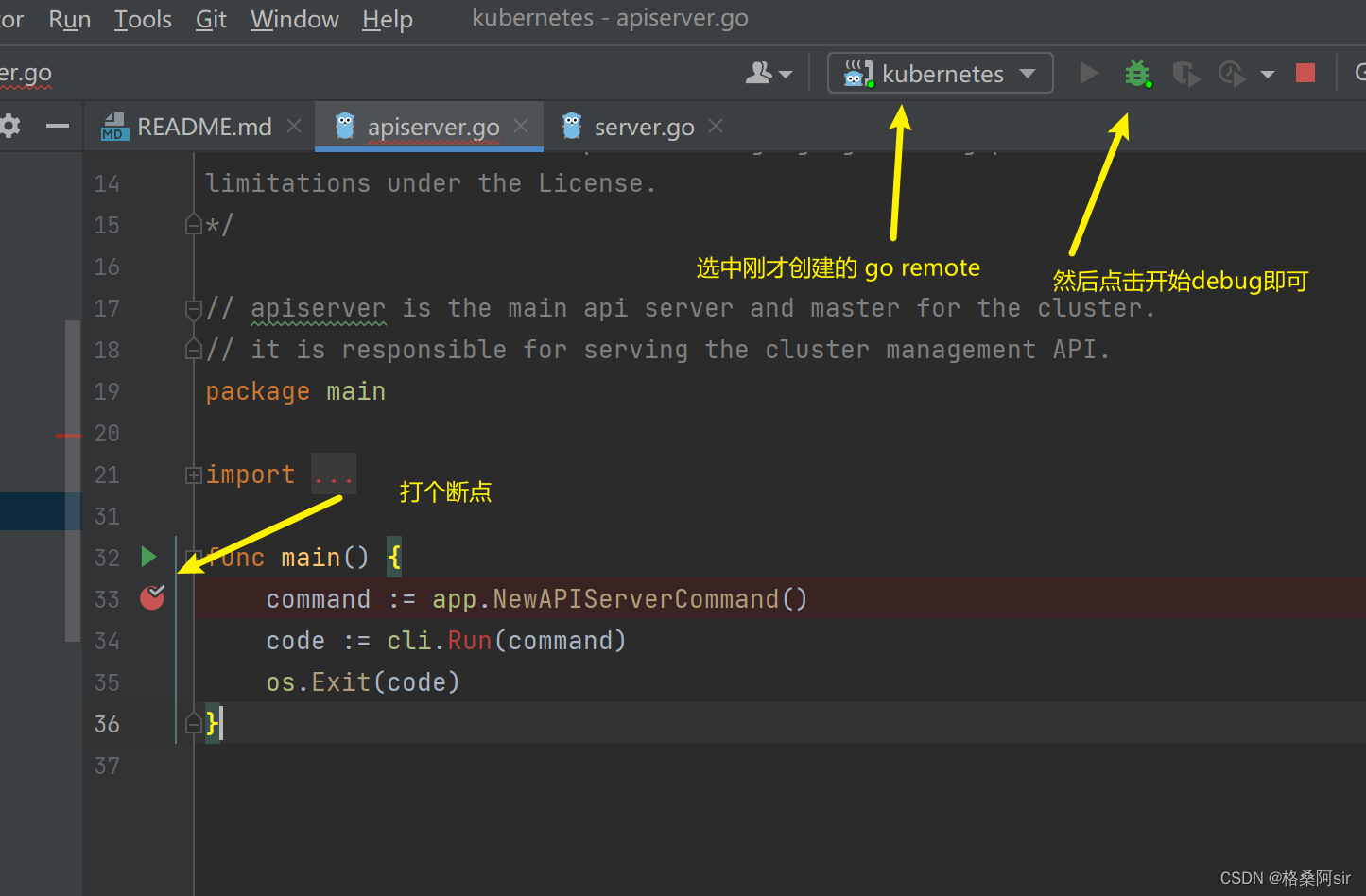Click the green run gutter icon on line 32
Image resolution: width=1366 pixels, height=896 pixels.
tap(148, 557)
